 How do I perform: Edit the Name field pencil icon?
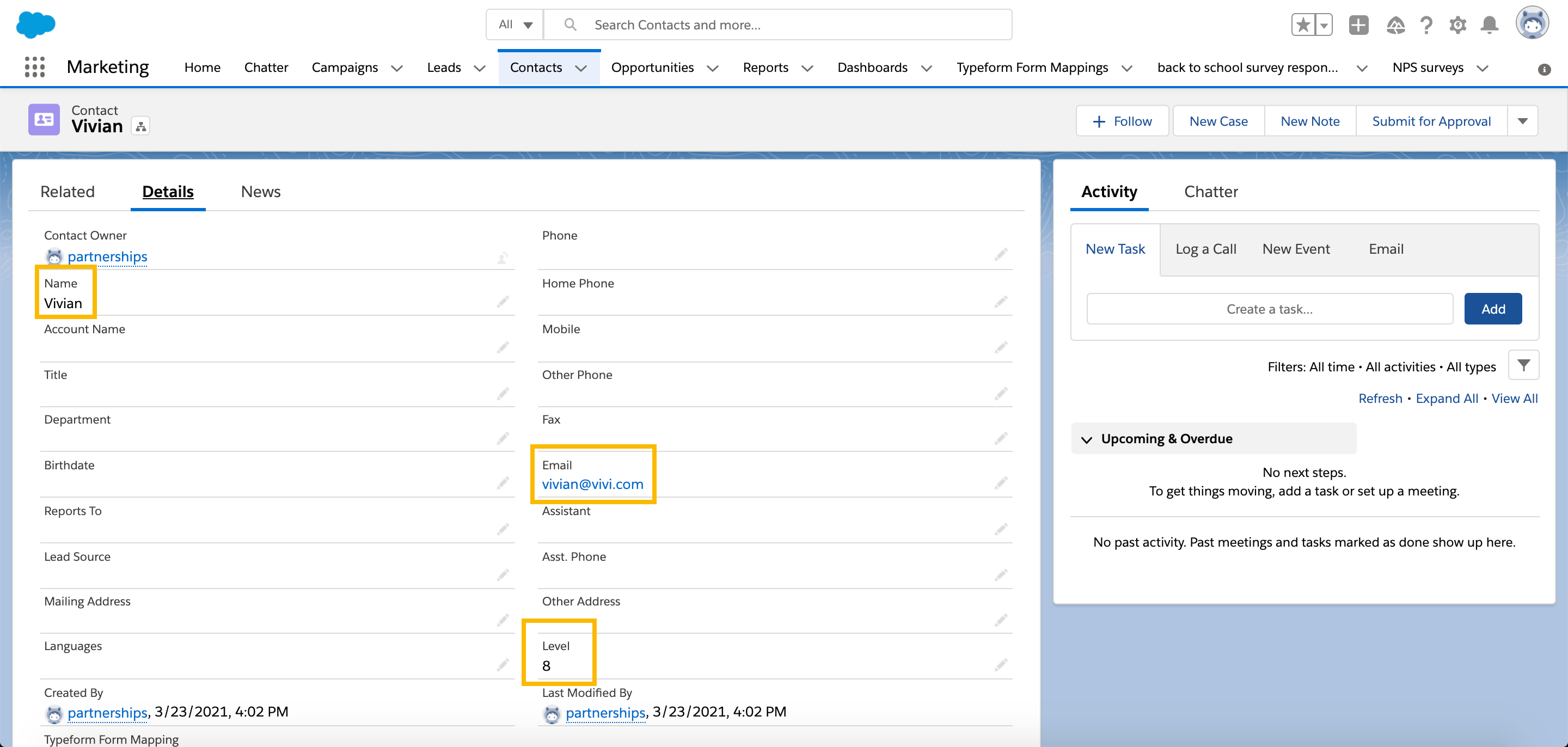click(x=503, y=301)
